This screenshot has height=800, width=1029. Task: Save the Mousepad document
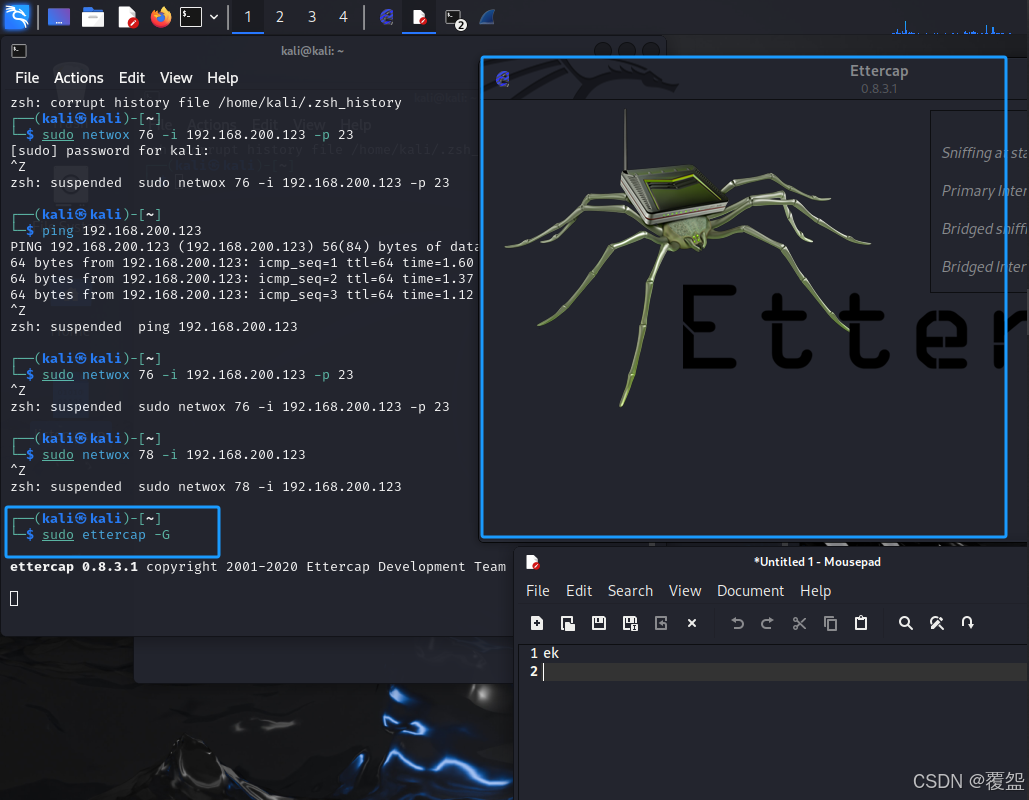pos(598,623)
